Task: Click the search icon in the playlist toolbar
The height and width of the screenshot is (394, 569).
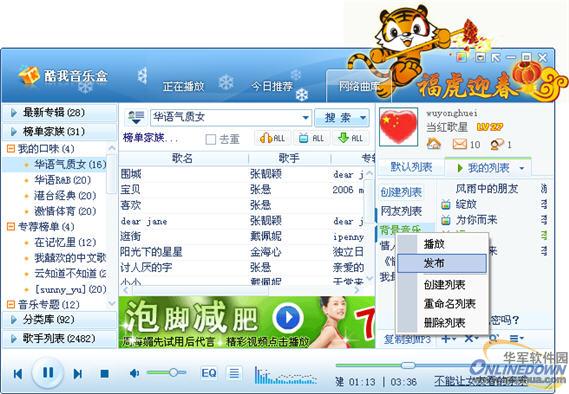Action: point(493,338)
